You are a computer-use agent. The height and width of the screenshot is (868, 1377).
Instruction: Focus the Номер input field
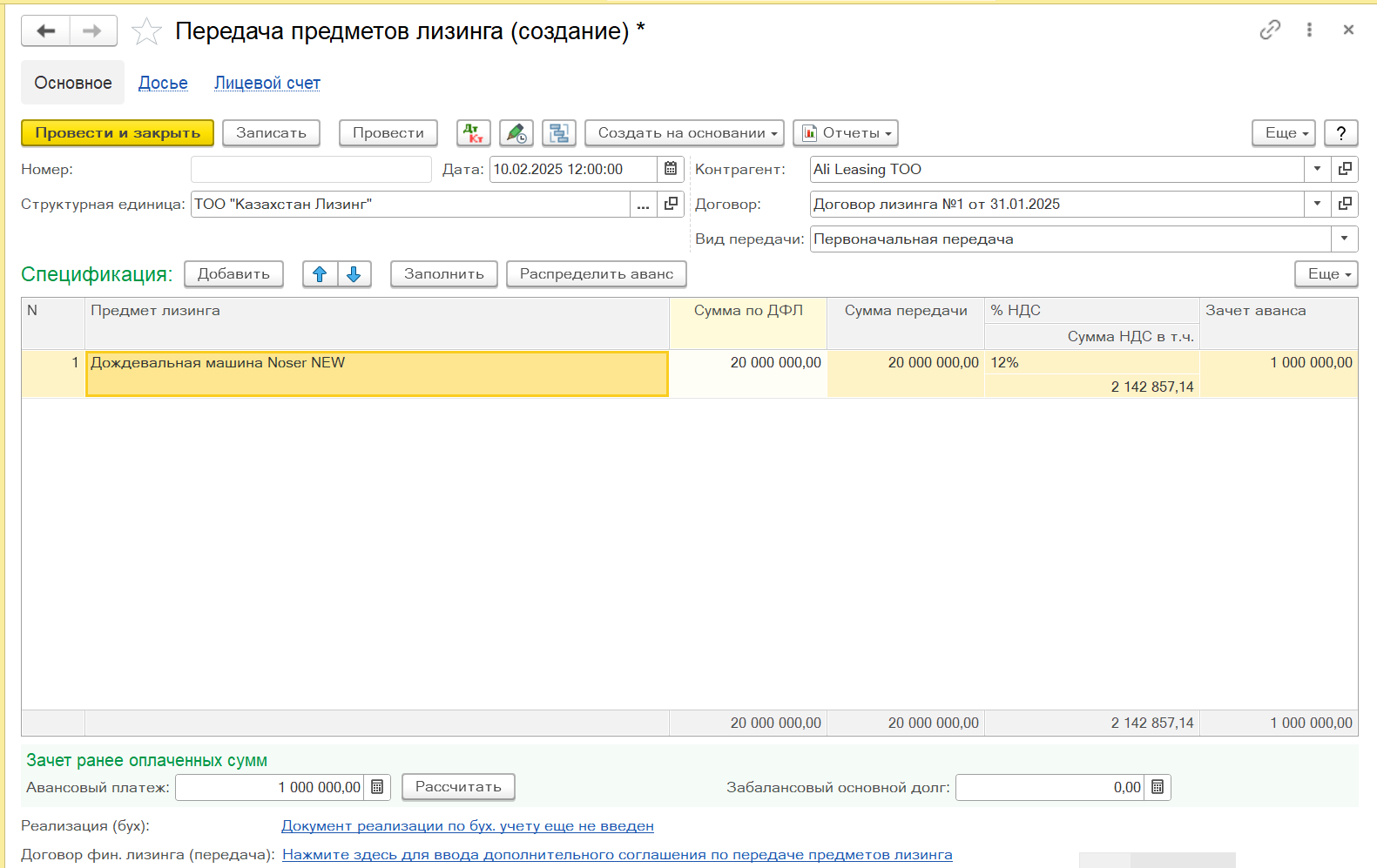311,169
